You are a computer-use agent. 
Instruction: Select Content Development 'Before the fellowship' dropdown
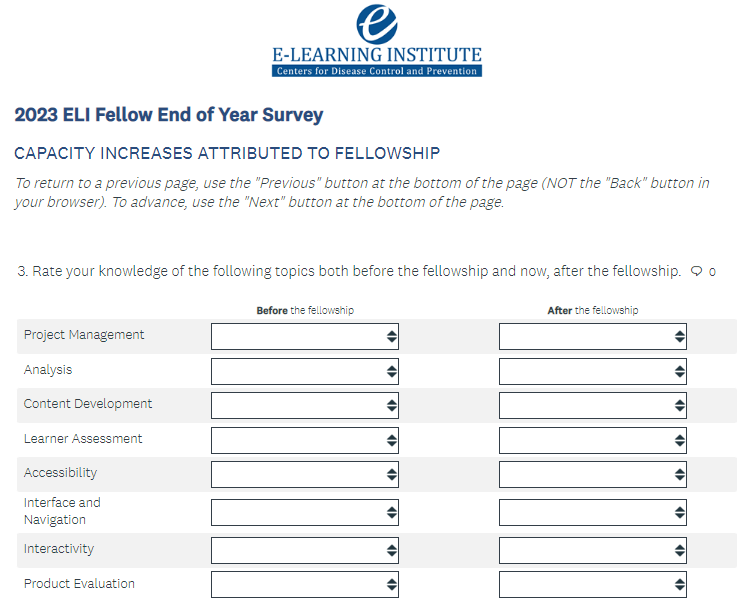pyautogui.click(x=304, y=405)
